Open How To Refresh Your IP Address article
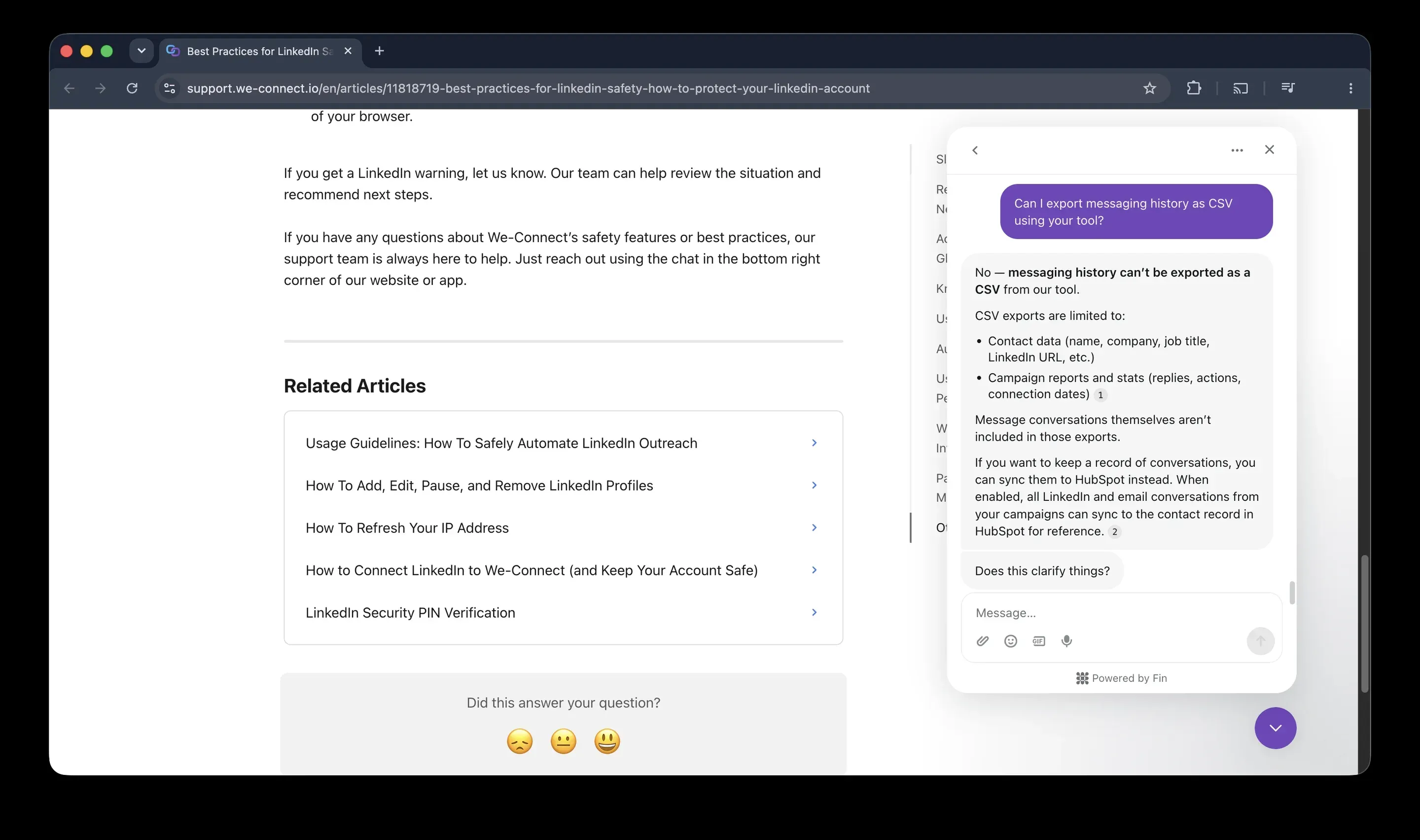The height and width of the screenshot is (840, 1420). pos(563,528)
